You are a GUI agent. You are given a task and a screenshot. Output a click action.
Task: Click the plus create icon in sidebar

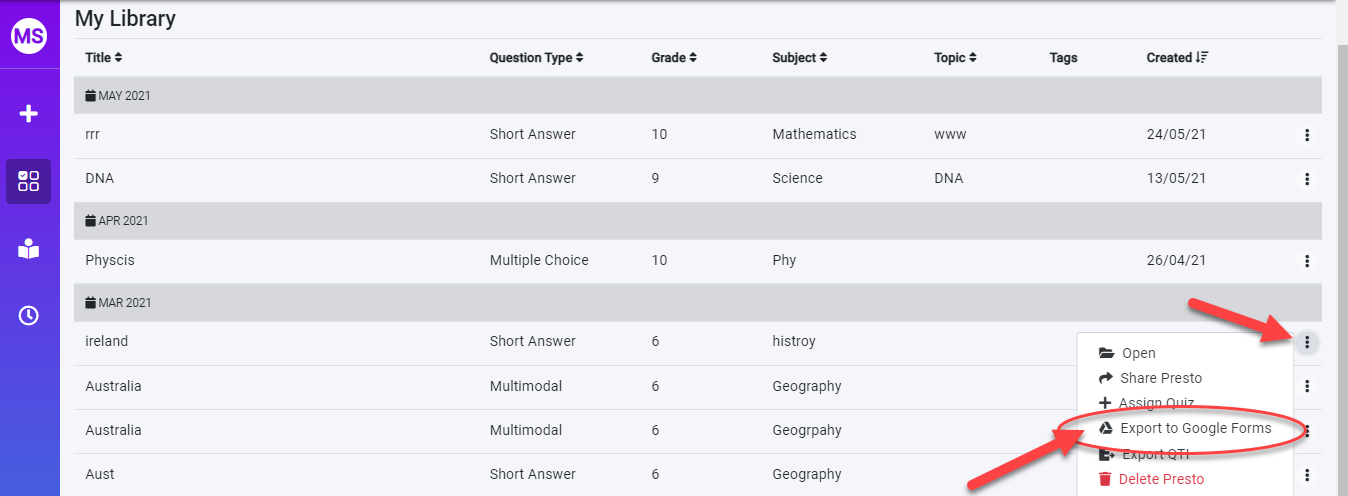coord(29,114)
